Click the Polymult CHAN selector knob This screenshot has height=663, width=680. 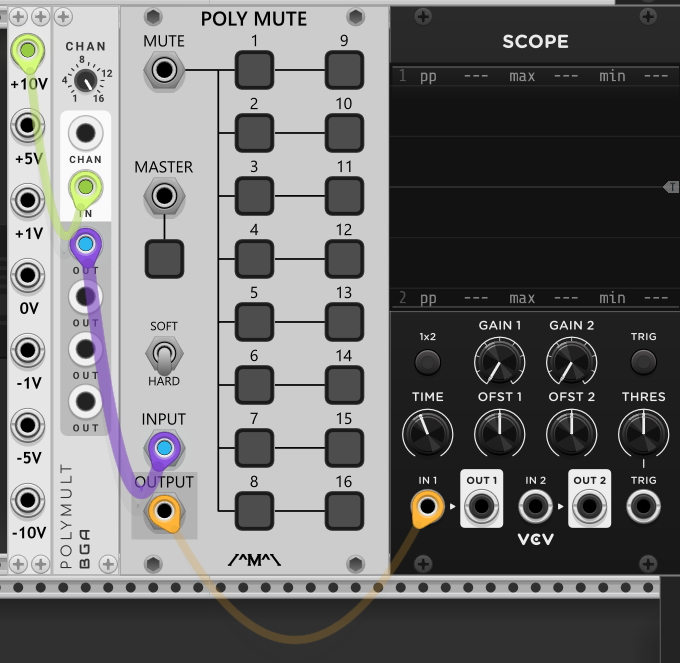click(86, 80)
